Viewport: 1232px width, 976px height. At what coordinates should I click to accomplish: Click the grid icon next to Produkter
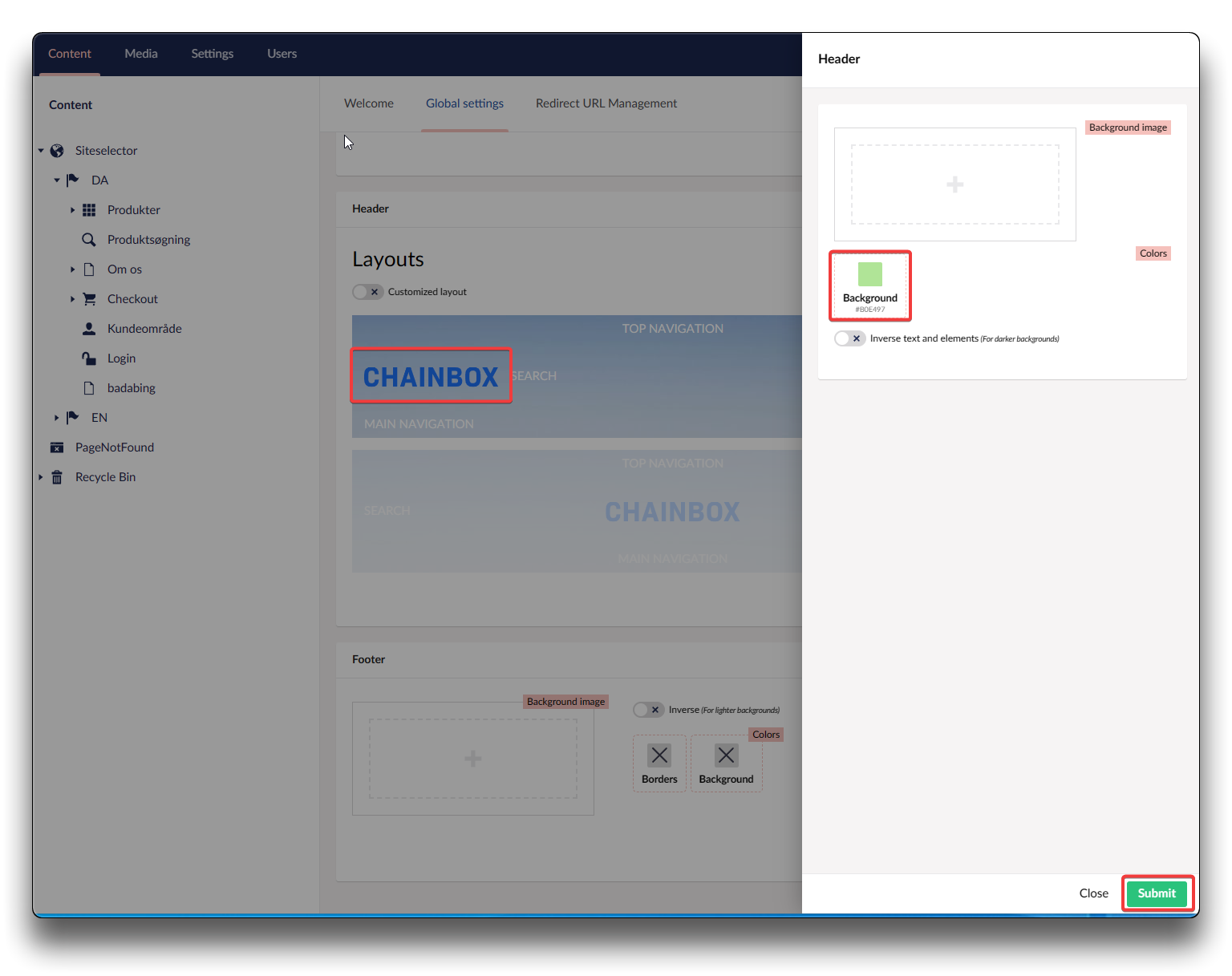click(89, 210)
